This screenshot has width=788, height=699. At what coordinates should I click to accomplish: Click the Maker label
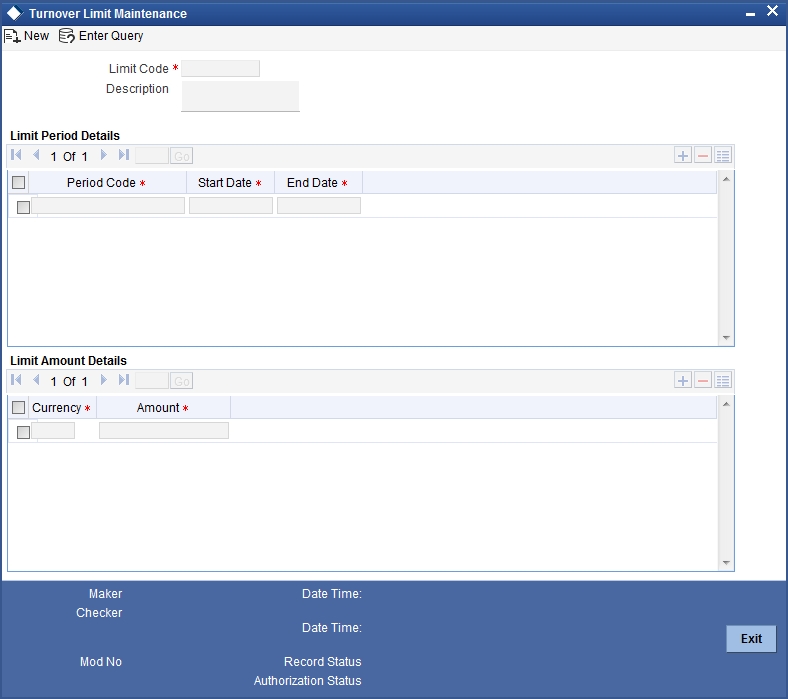(x=106, y=593)
